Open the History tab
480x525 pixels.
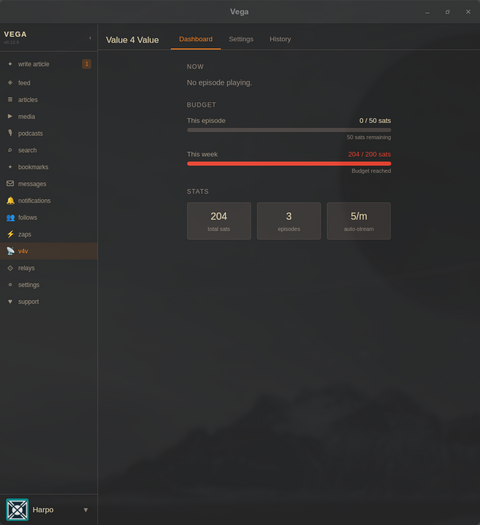280,39
